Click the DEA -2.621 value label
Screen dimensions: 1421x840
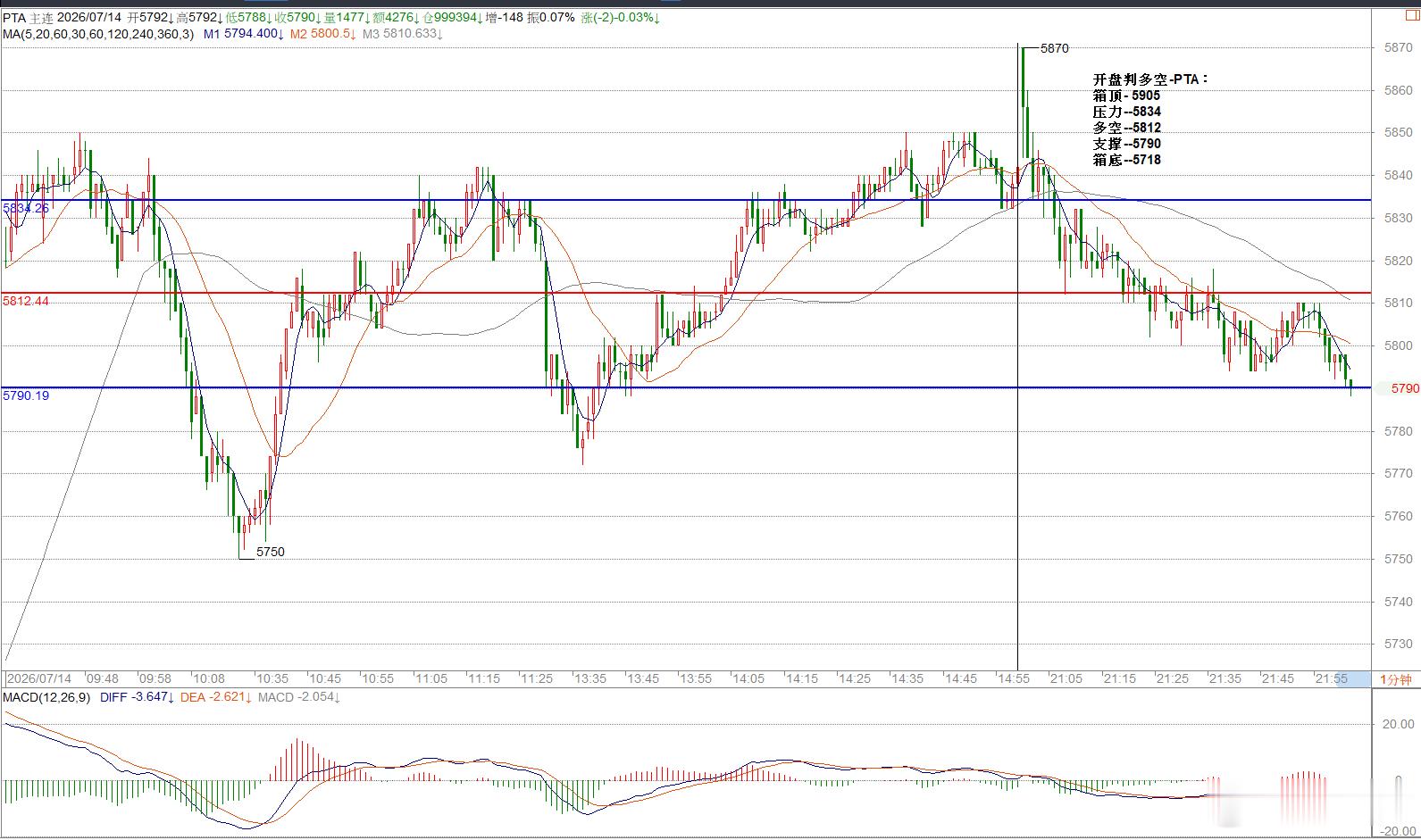point(216,697)
